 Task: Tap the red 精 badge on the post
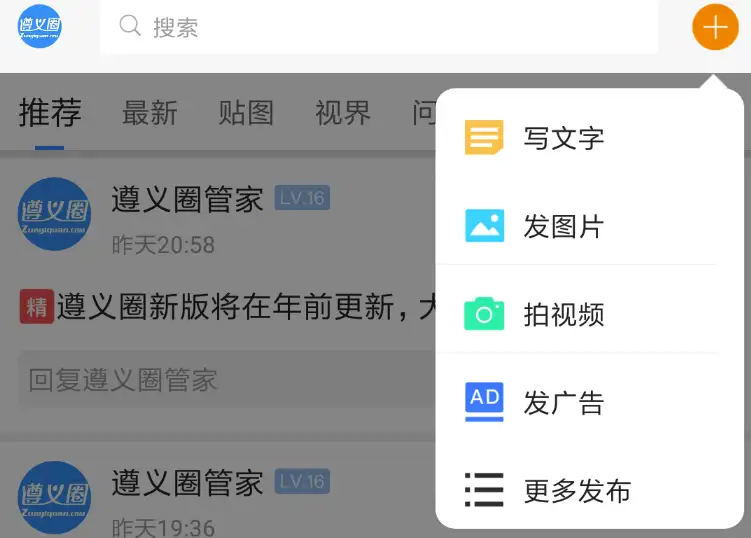[36, 307]
